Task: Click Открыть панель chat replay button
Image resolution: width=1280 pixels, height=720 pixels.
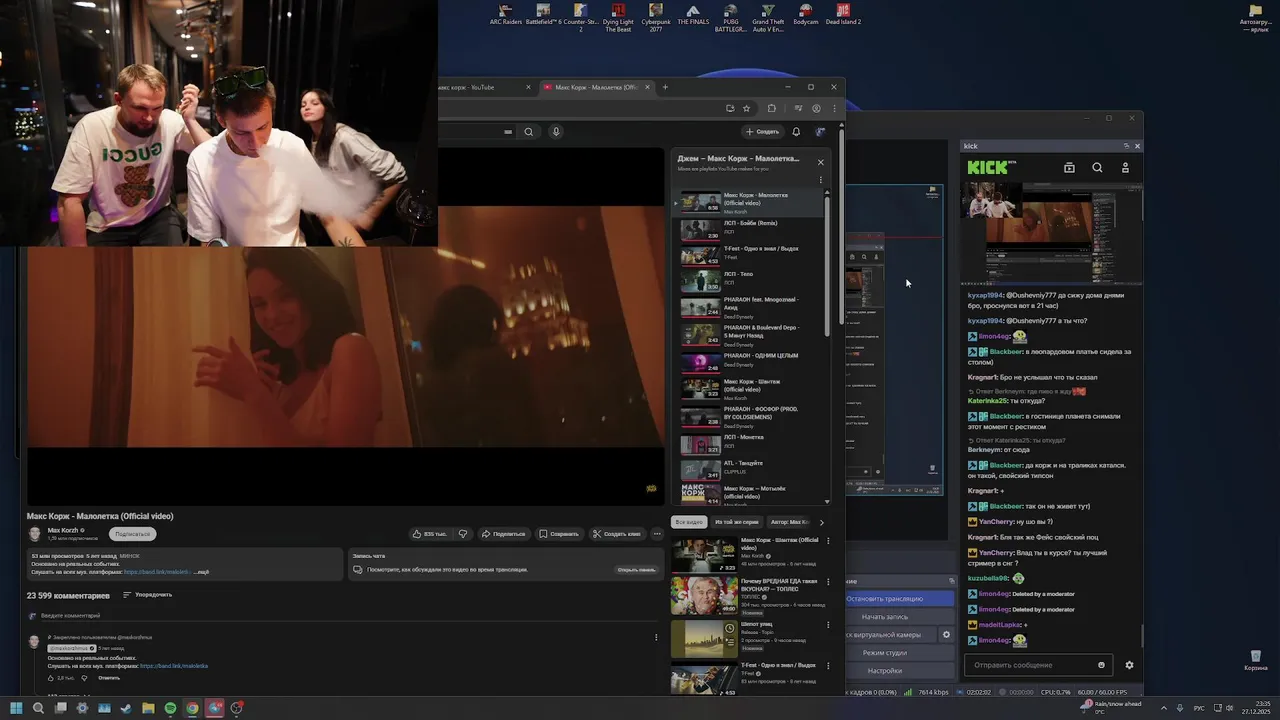Action: point(636,570)
